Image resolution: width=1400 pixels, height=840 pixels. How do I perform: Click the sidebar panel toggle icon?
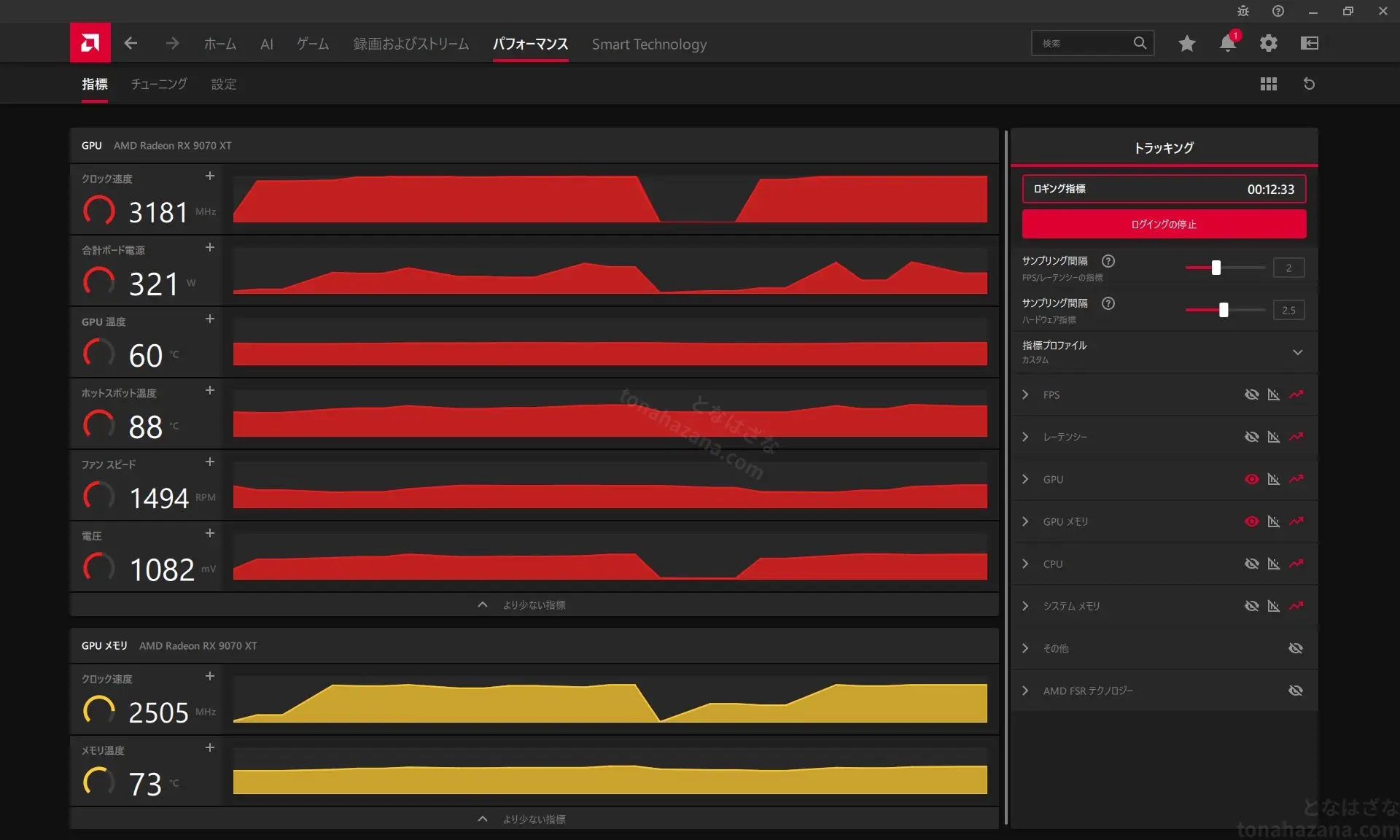[x=1310, y=43]
